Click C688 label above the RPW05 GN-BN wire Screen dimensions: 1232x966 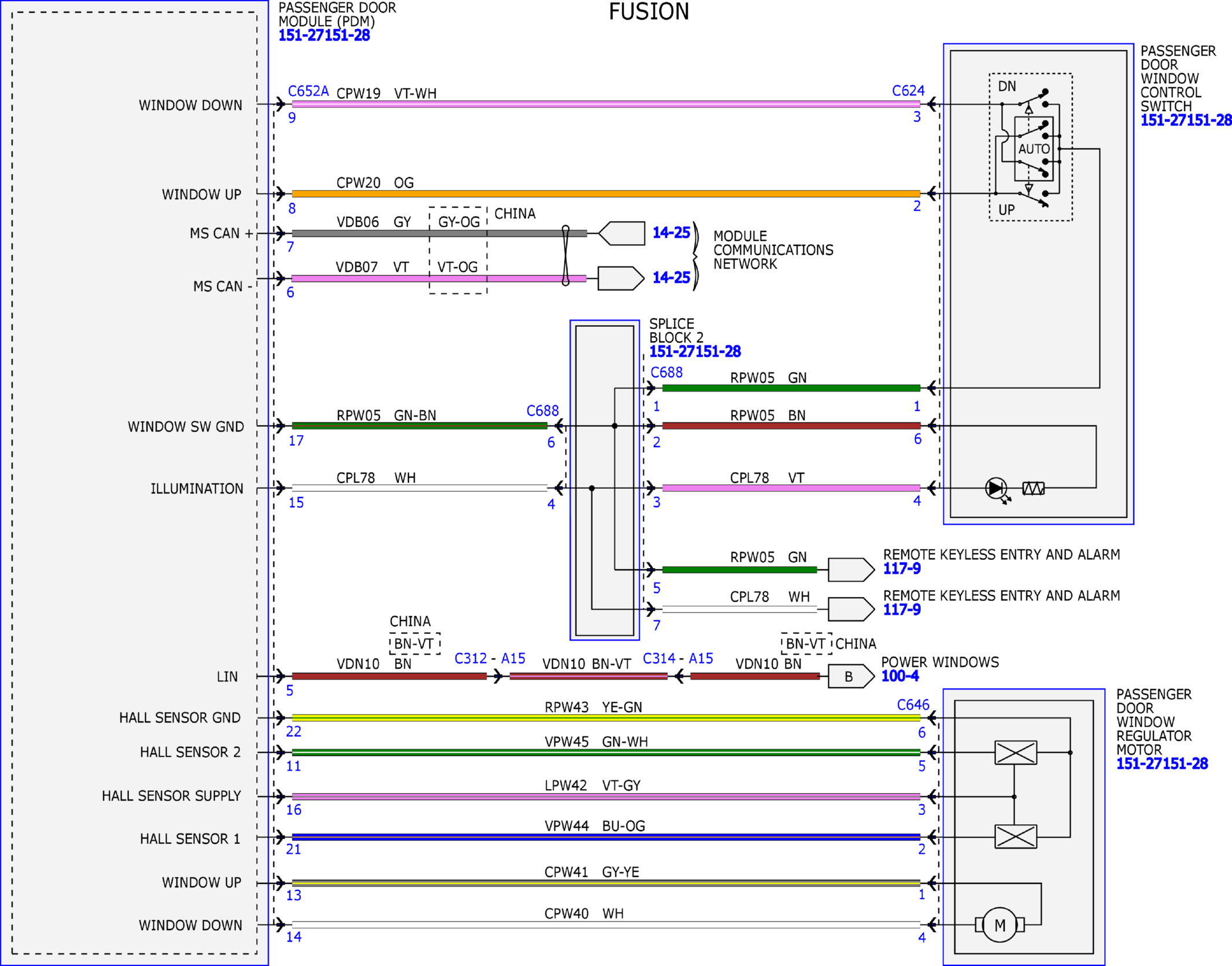[543, 411]
